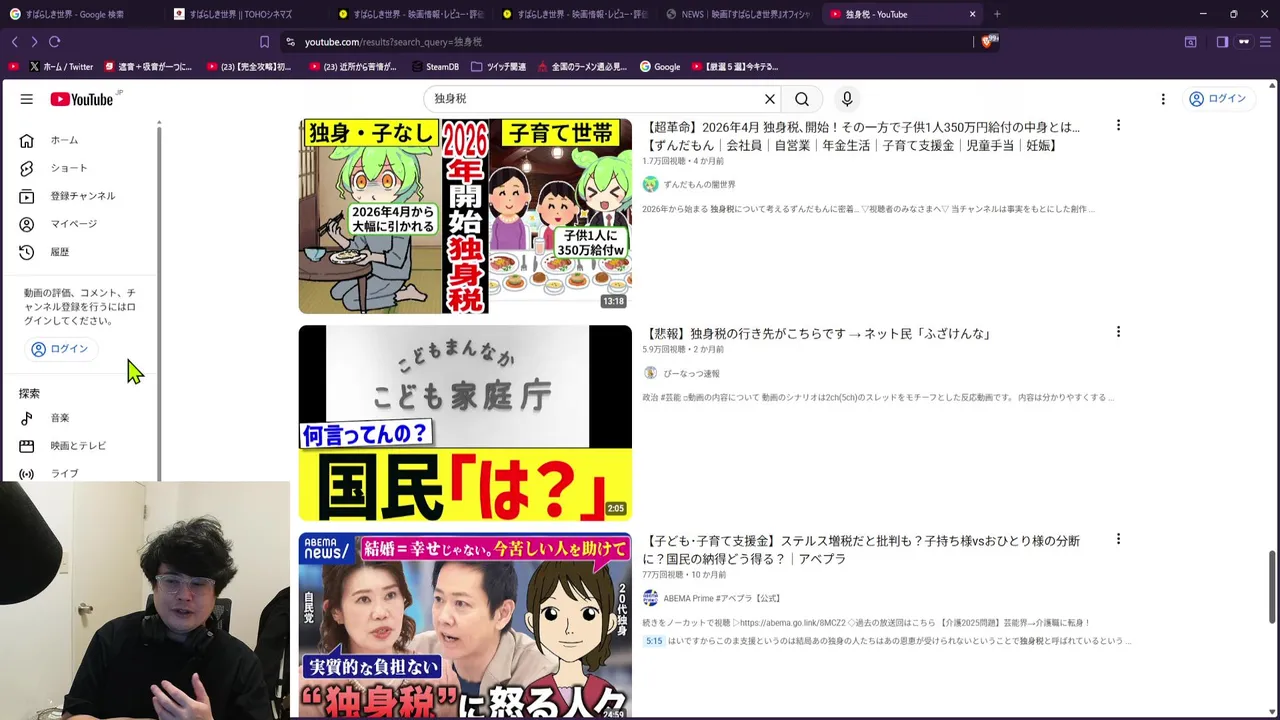Image resolution: width=1280 pixels, height=720 pixels.
Task: Reload the page with the refresh icon
Action: click(54, 42)
